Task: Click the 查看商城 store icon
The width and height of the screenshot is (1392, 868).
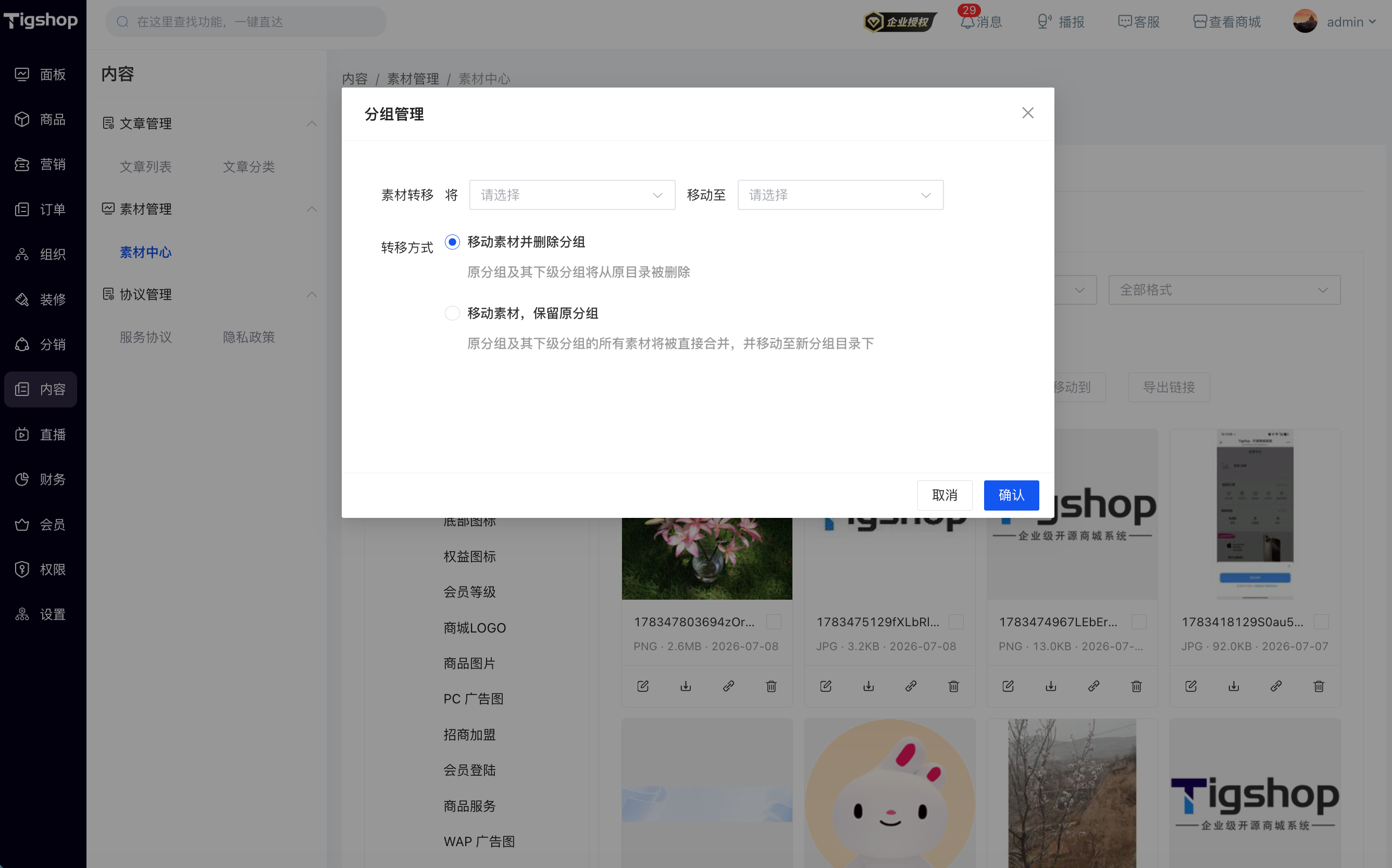Action: pyautogui.click(x=1200, y=22)
